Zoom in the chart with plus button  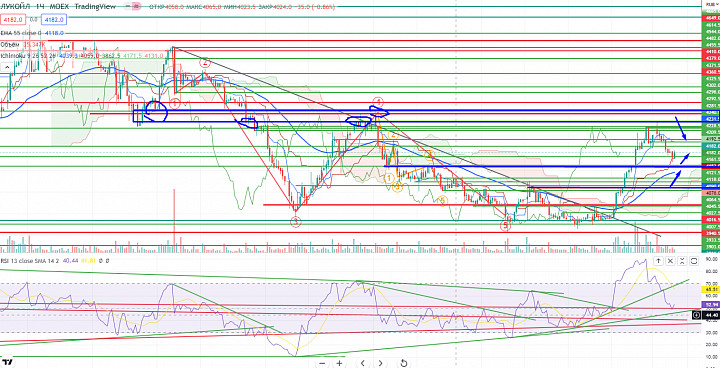339,363
